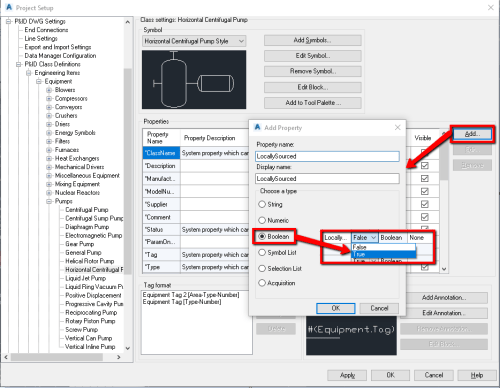500x388 pixels.
Task: Click the Add property button
Action: coord(472,134)
